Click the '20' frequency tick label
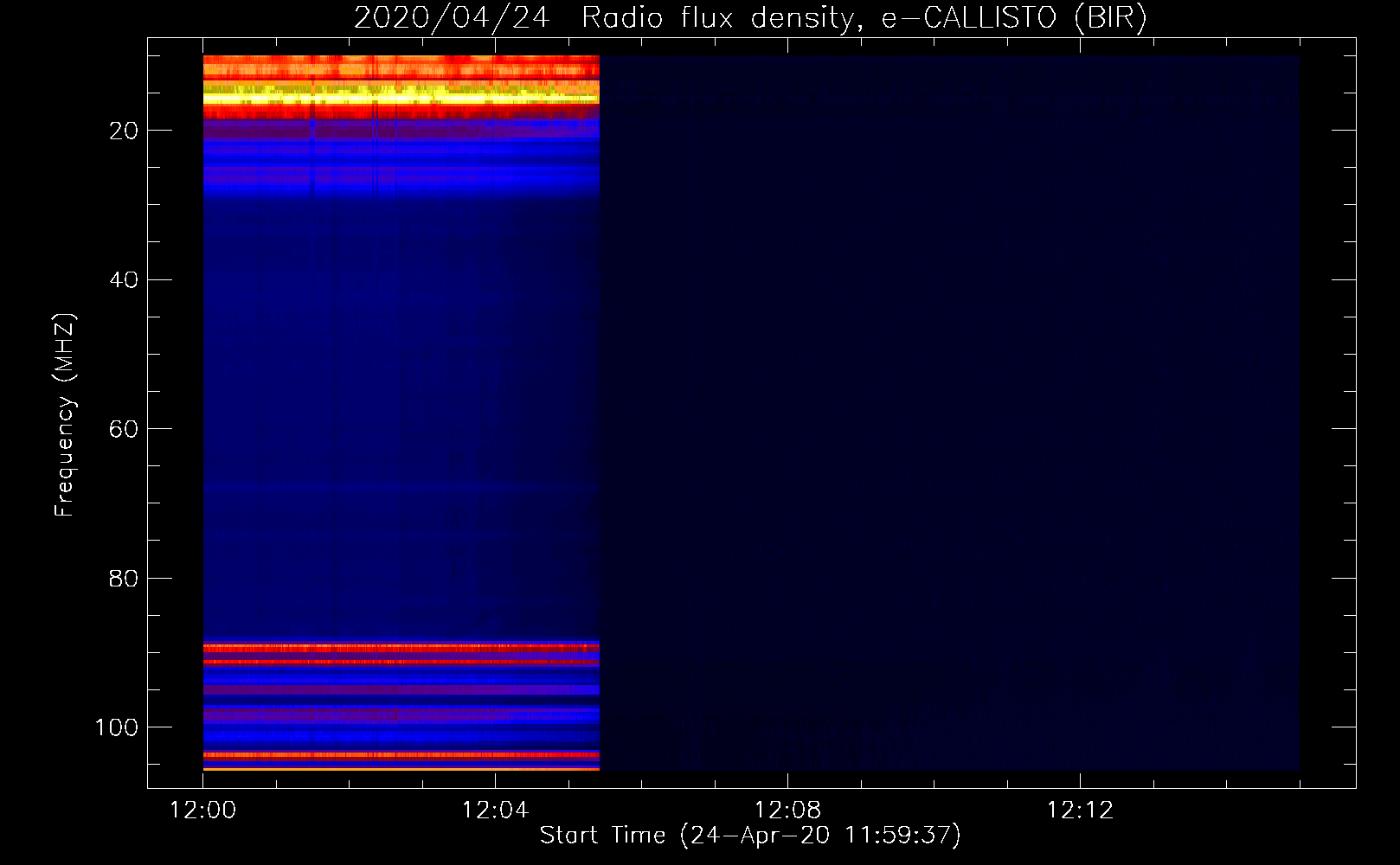 124,131
